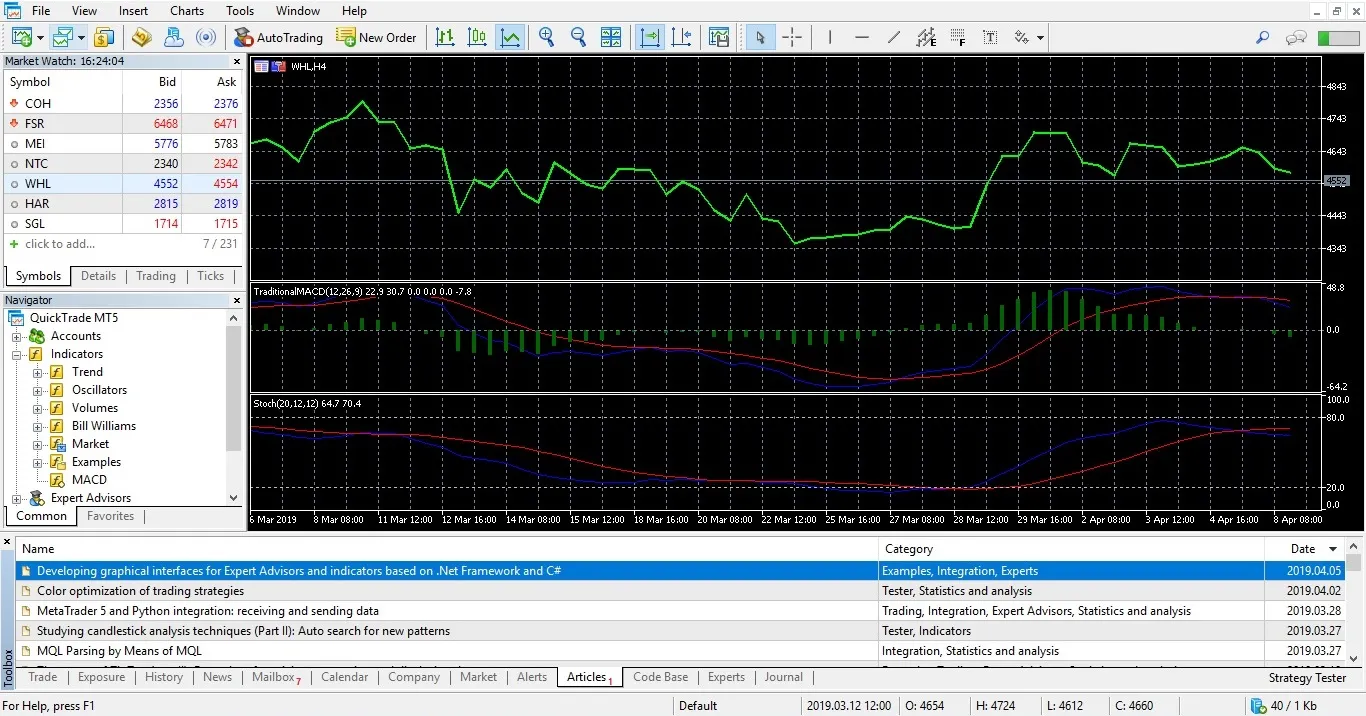Select MACD indicator in Navigator
The height and width of the screenshot is (716, 1366).
(89, 480)
